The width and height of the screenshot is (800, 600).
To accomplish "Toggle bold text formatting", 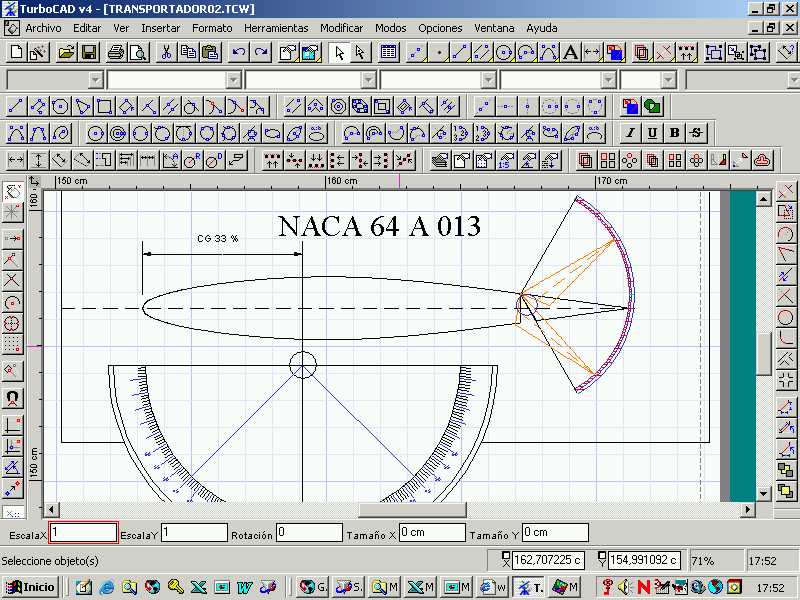I will pyautogui.click(x=674, y=133).
